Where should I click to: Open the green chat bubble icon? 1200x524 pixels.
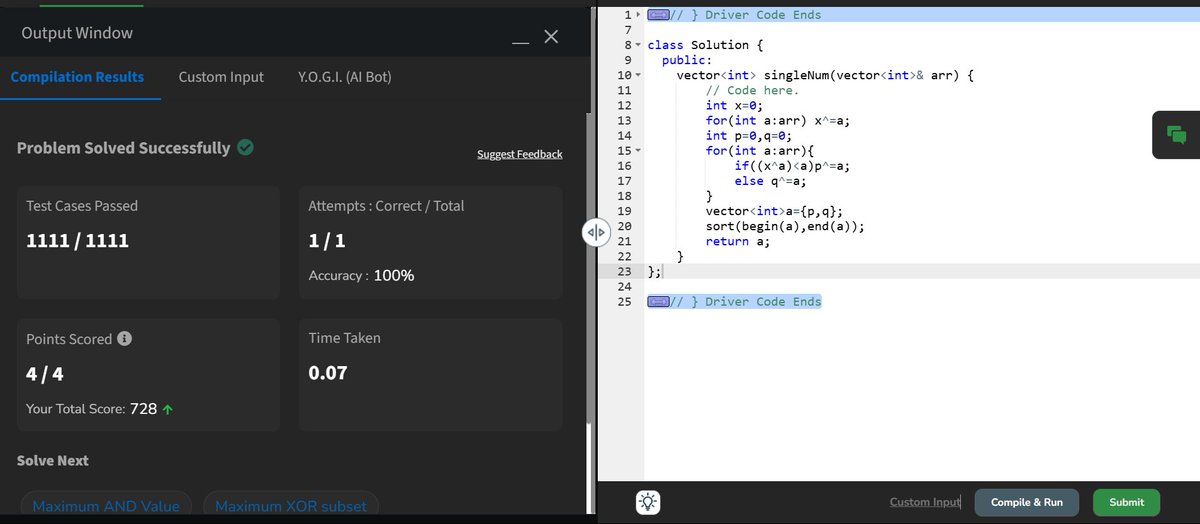pyautogui.click(x=1176, y=135)
